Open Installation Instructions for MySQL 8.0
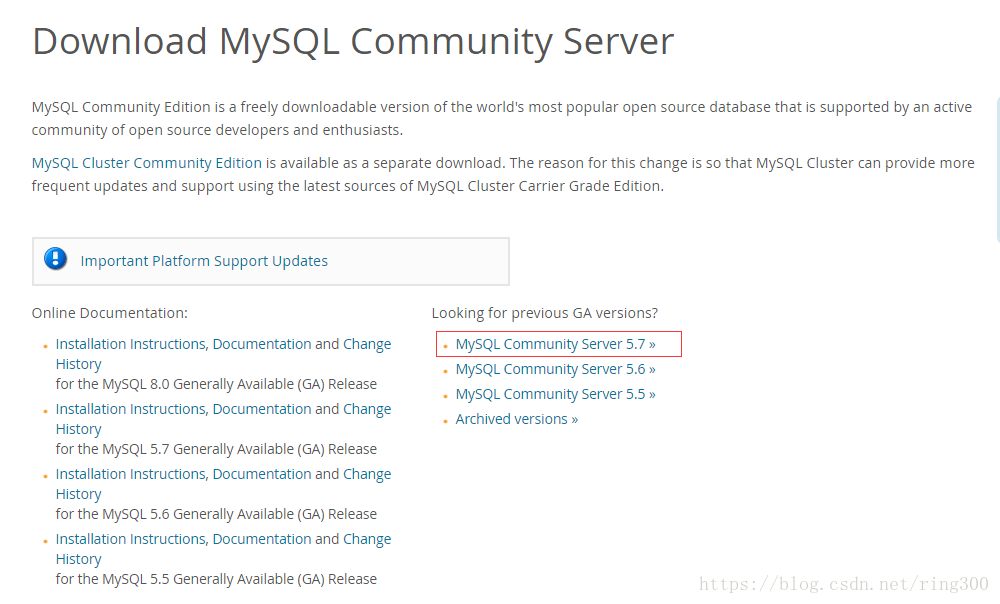Screen dimensions: 1000x604 point(131,344)
